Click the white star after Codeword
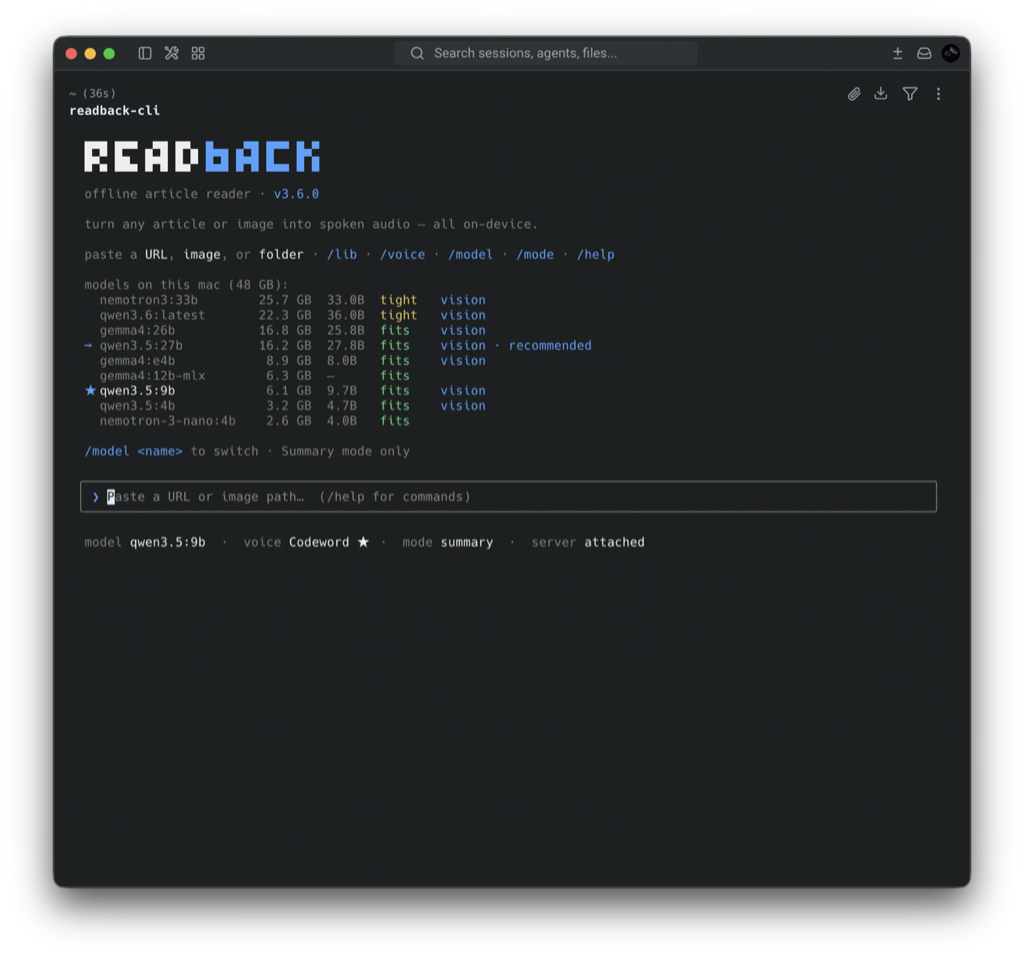This screenshot has height=958, width=1024. coord(363,541)
